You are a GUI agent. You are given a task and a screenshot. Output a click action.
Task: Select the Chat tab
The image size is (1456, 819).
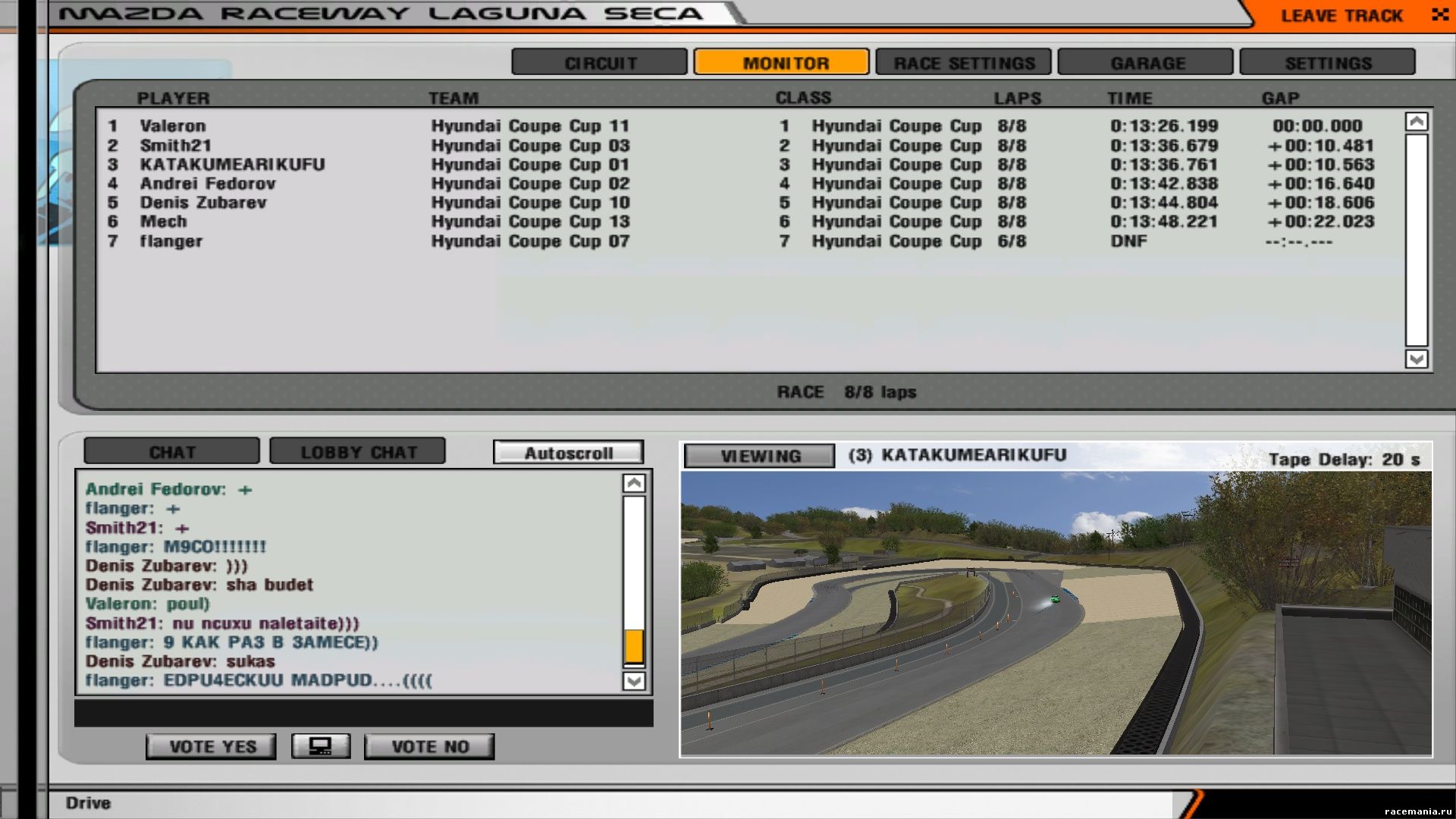172,451
